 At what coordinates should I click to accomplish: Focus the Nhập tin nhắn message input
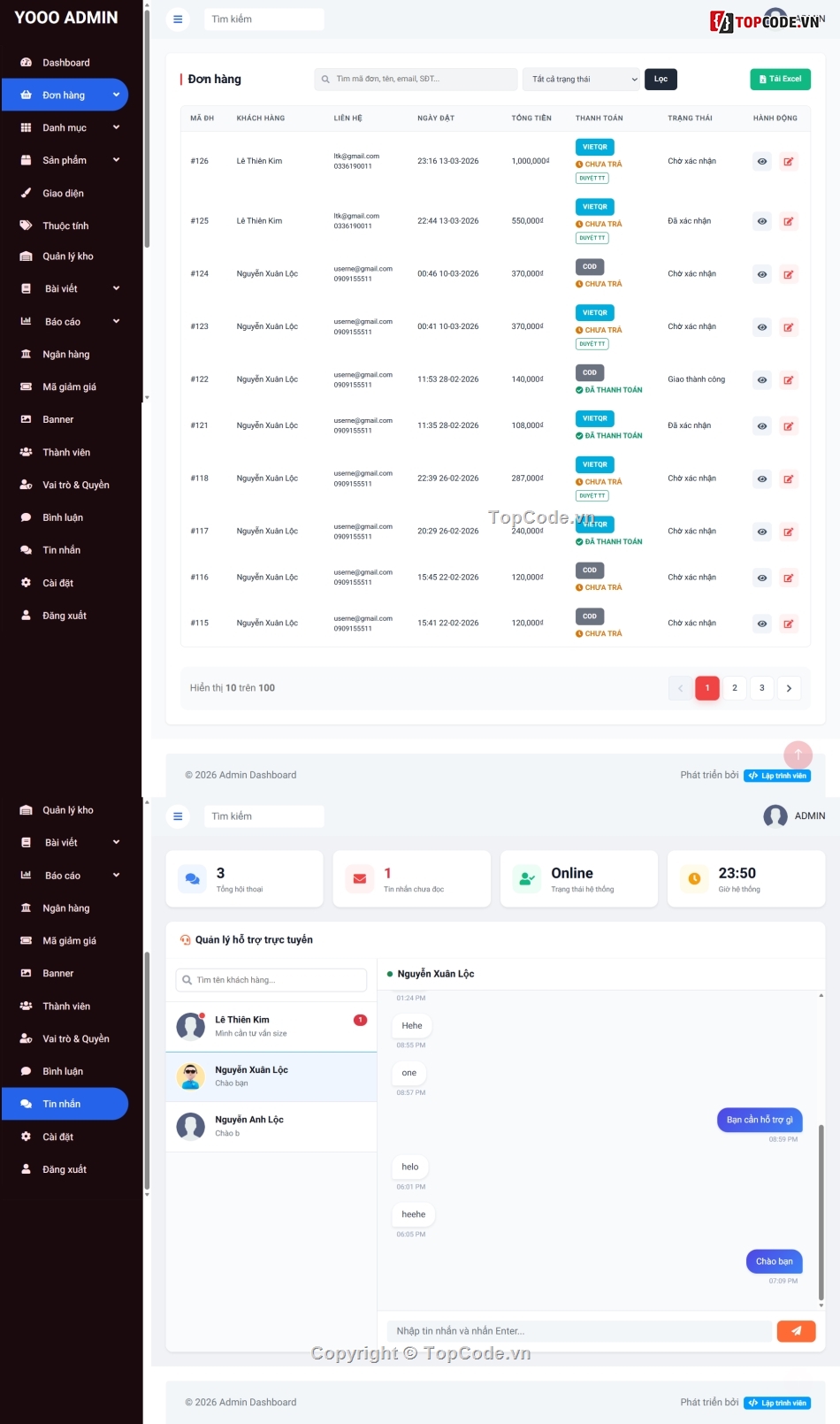(x=579, y=1331)
